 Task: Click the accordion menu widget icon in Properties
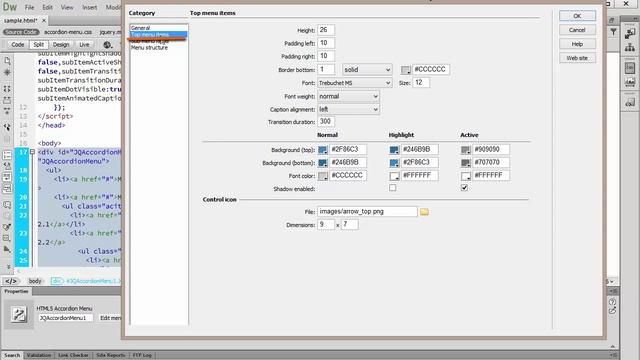pyautogui.click(x=19, y=314)
